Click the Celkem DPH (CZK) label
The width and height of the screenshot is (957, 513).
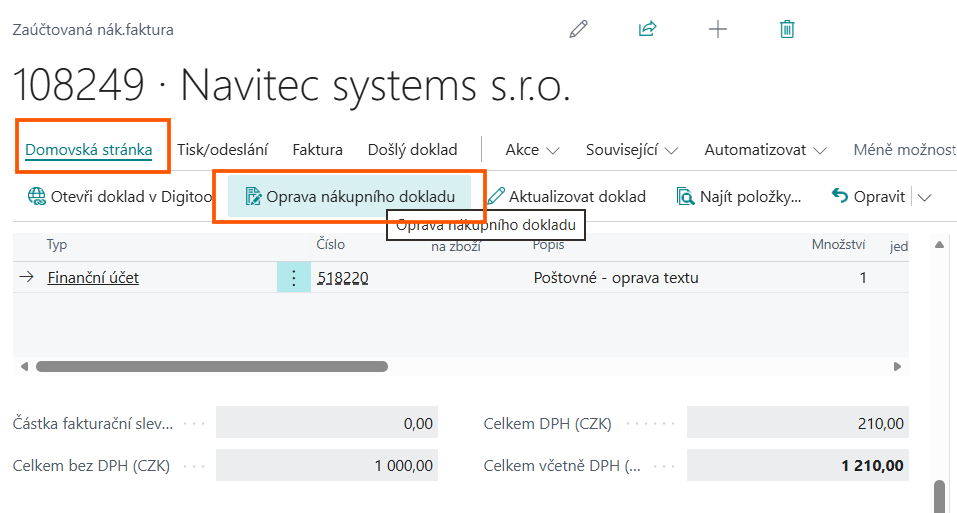547,423
